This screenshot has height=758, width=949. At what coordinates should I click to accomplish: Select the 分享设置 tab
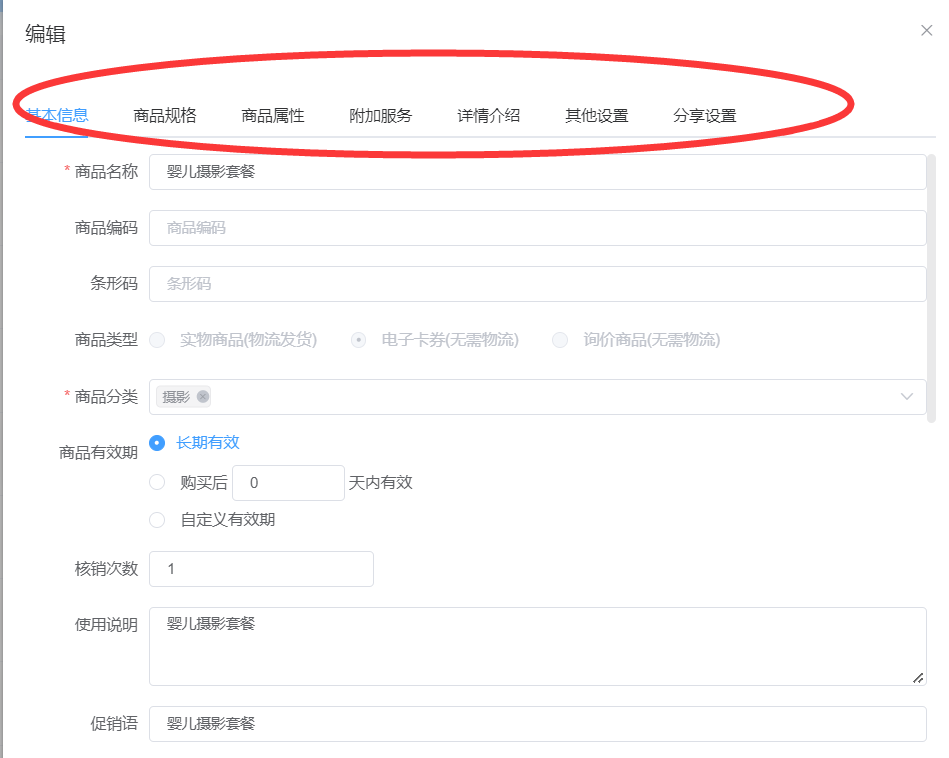(704, 115)
